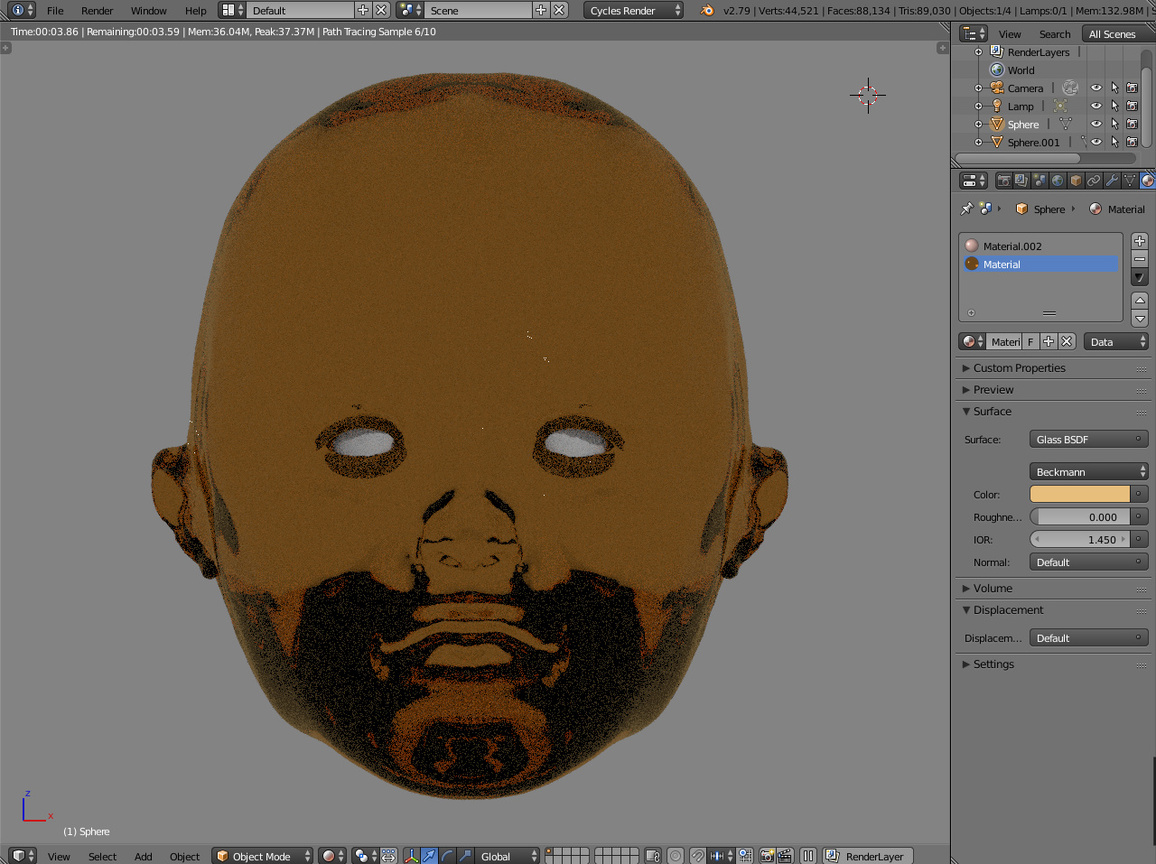Open the Object Mode dropdown

coord(263,856)
